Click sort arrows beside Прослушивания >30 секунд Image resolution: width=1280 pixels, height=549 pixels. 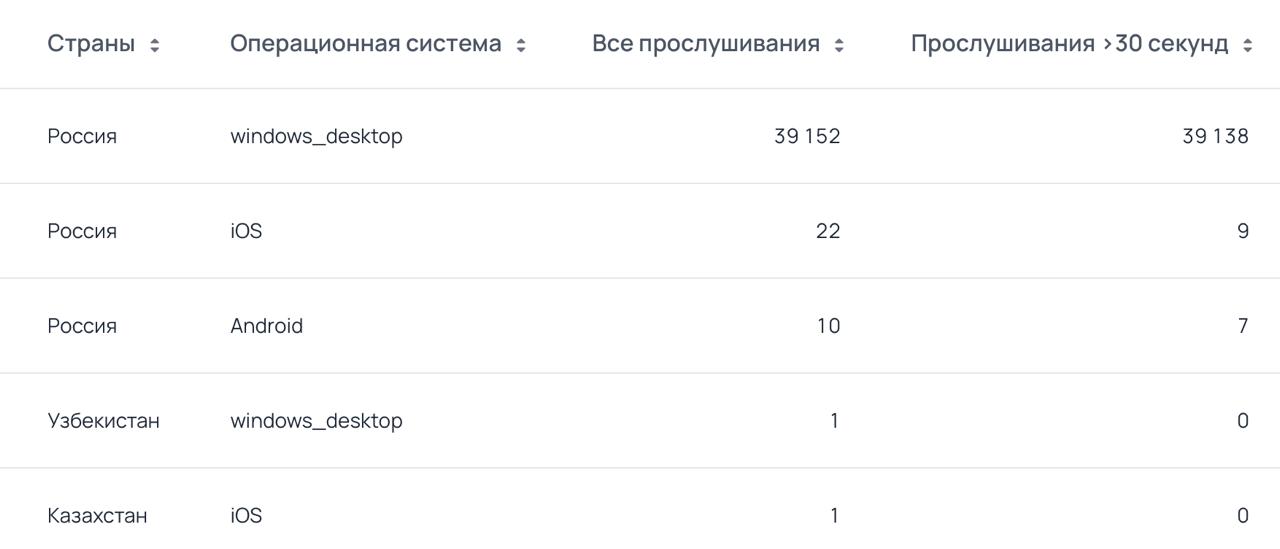point(1247,45)
